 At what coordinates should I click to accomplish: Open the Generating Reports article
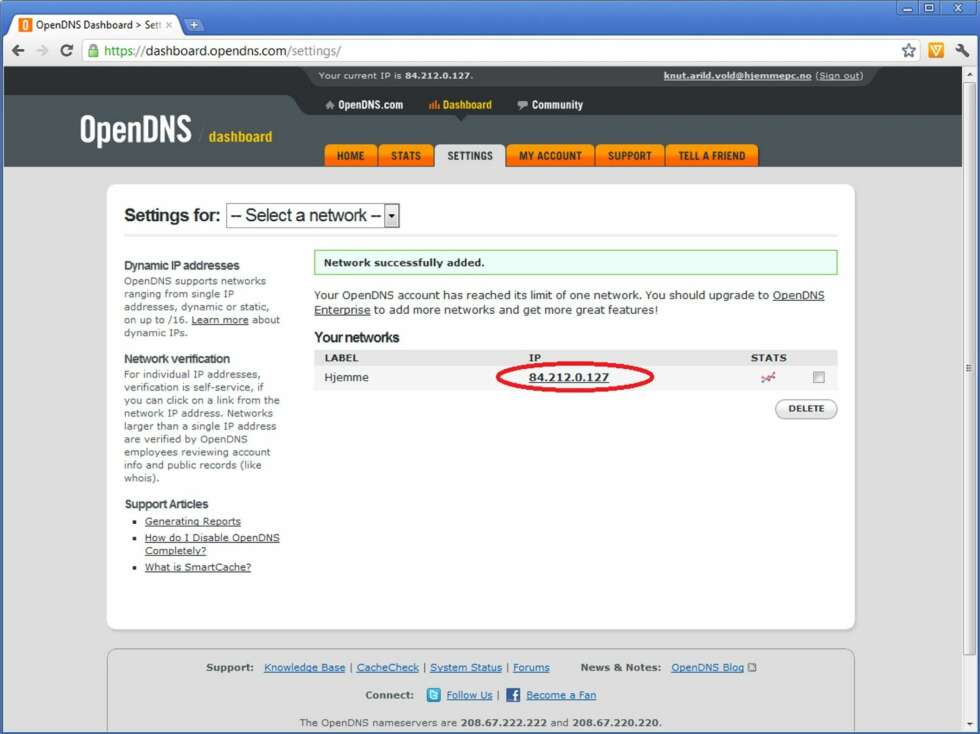pyautogui.click(x=192, y=521)
